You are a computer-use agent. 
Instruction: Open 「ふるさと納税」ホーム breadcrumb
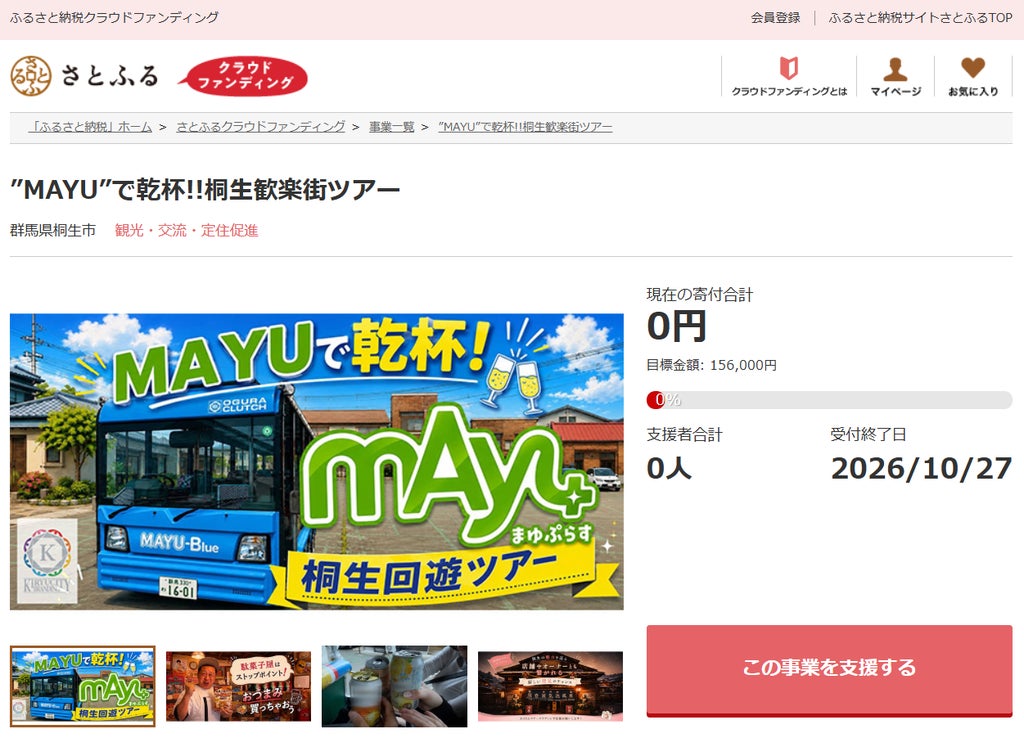tap(90, 127)
